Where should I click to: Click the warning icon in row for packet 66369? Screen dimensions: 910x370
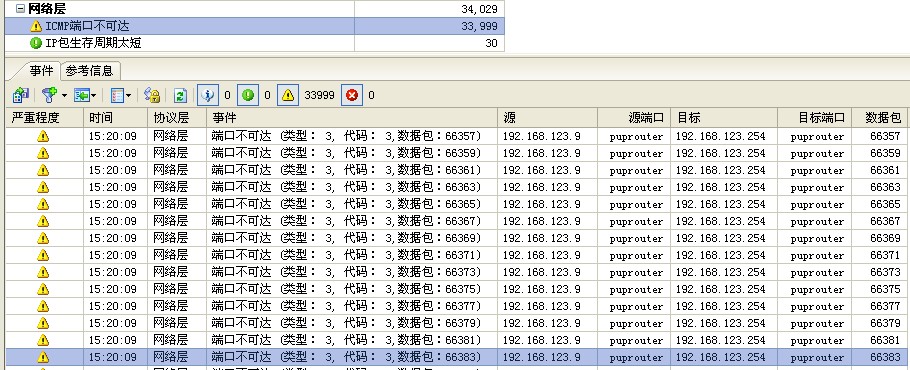[43, 238]
